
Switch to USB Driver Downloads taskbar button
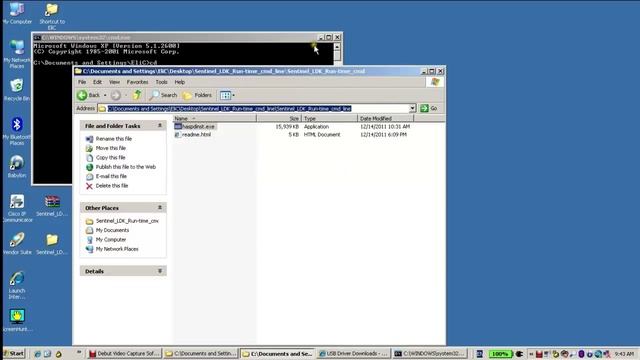[353, 353]
